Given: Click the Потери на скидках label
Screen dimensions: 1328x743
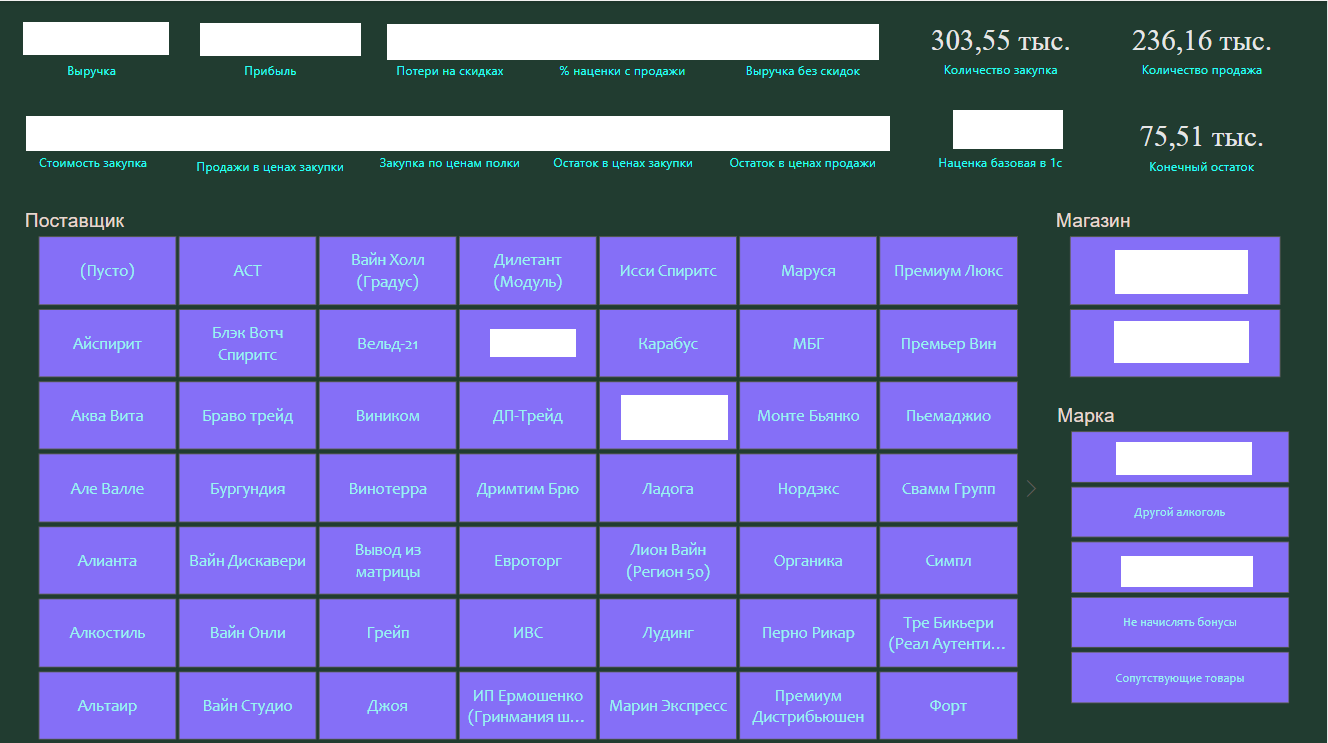Looking at the screenshot, I should pyautogui.click(x=450, y=71).
